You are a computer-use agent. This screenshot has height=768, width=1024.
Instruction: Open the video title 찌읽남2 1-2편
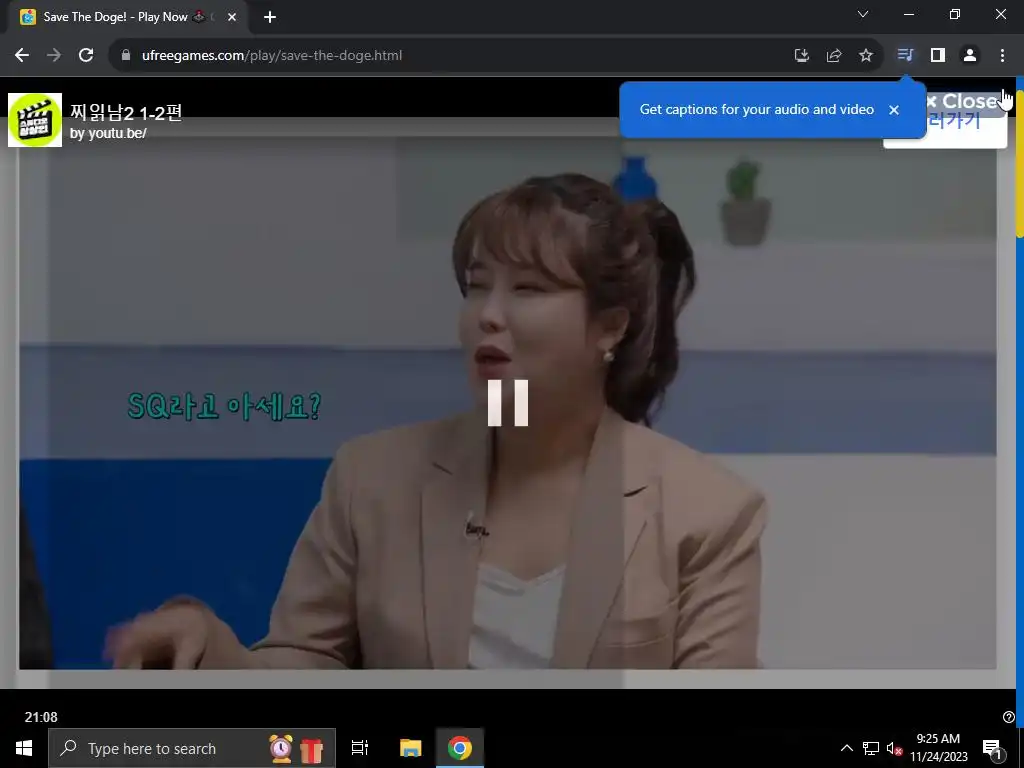click(x=126, y=112)
